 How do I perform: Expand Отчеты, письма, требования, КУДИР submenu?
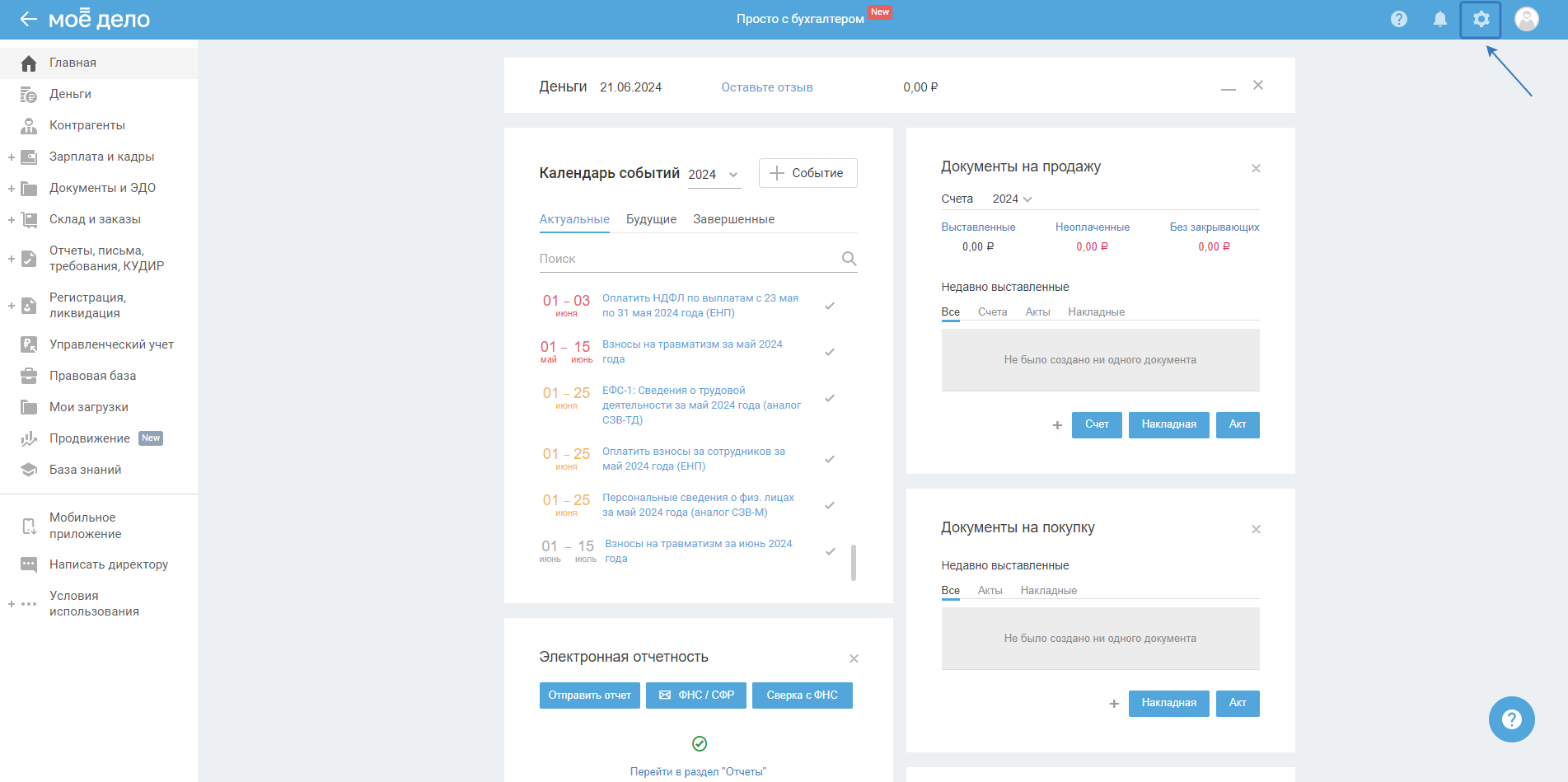pos(12,259)
